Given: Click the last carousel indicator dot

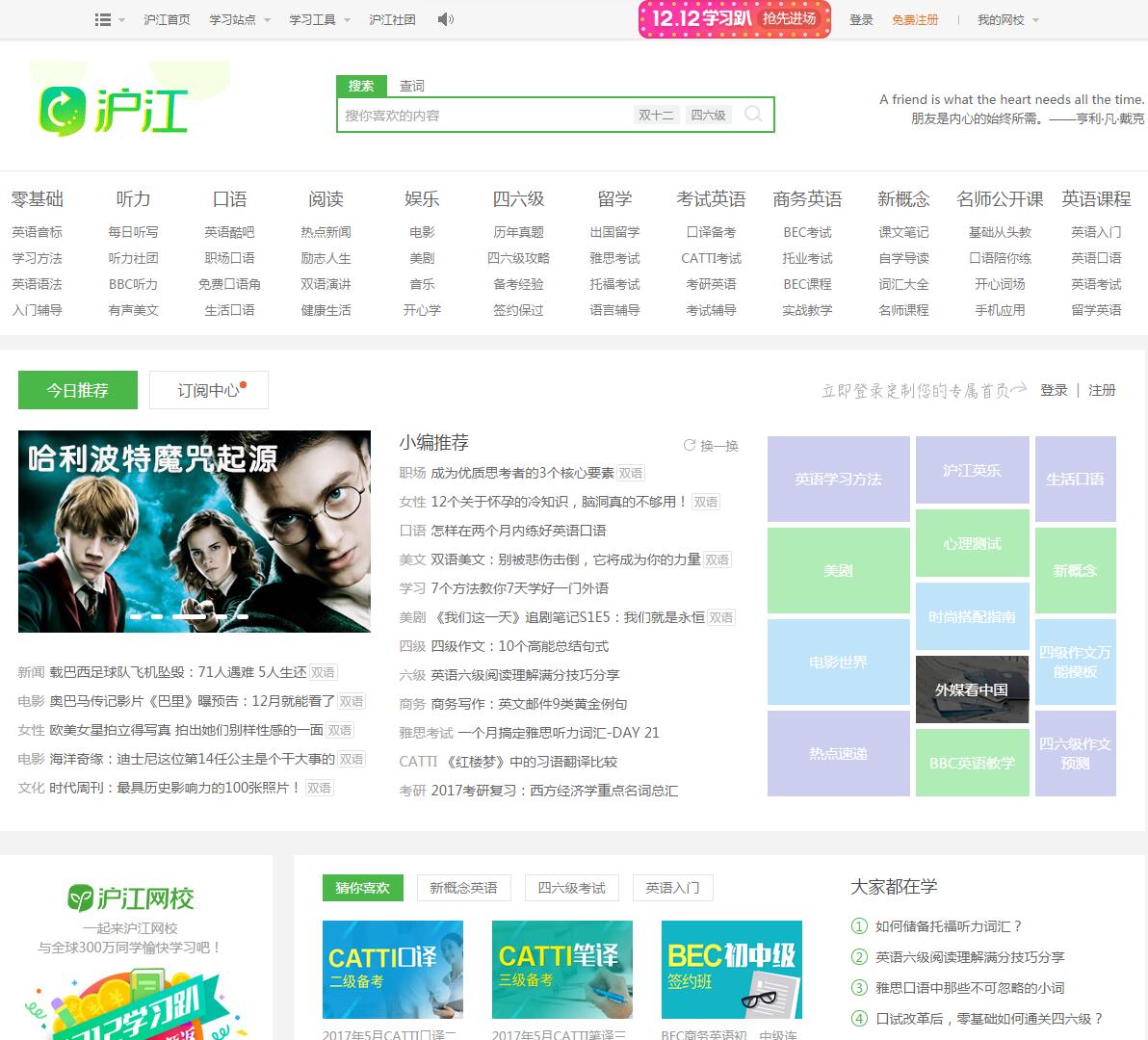Looking at the screenshot, I should tap(243, 617).
